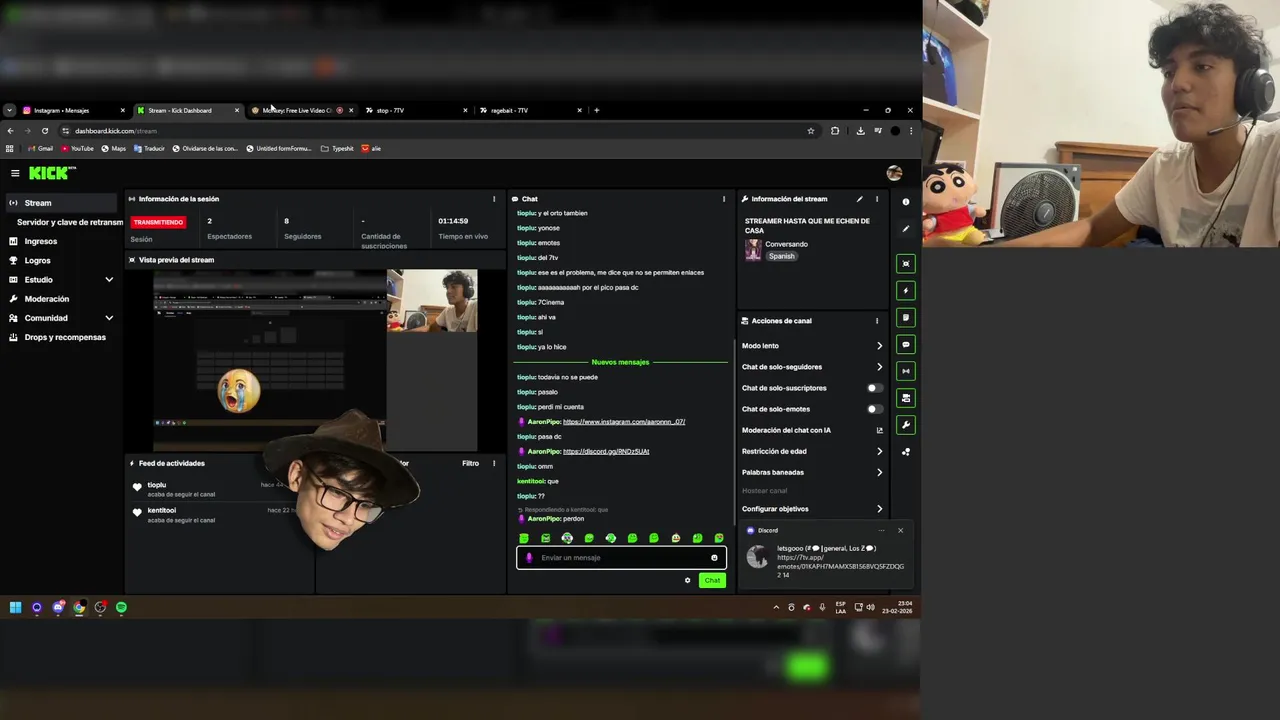Click the purple identity badge in input
The image size is (1280, 720).
[x=529, y=558]
